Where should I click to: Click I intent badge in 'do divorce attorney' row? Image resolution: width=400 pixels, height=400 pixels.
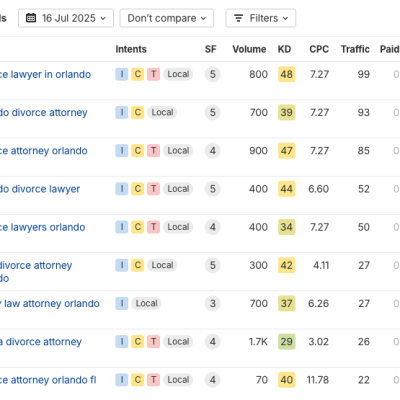point(122,113)
